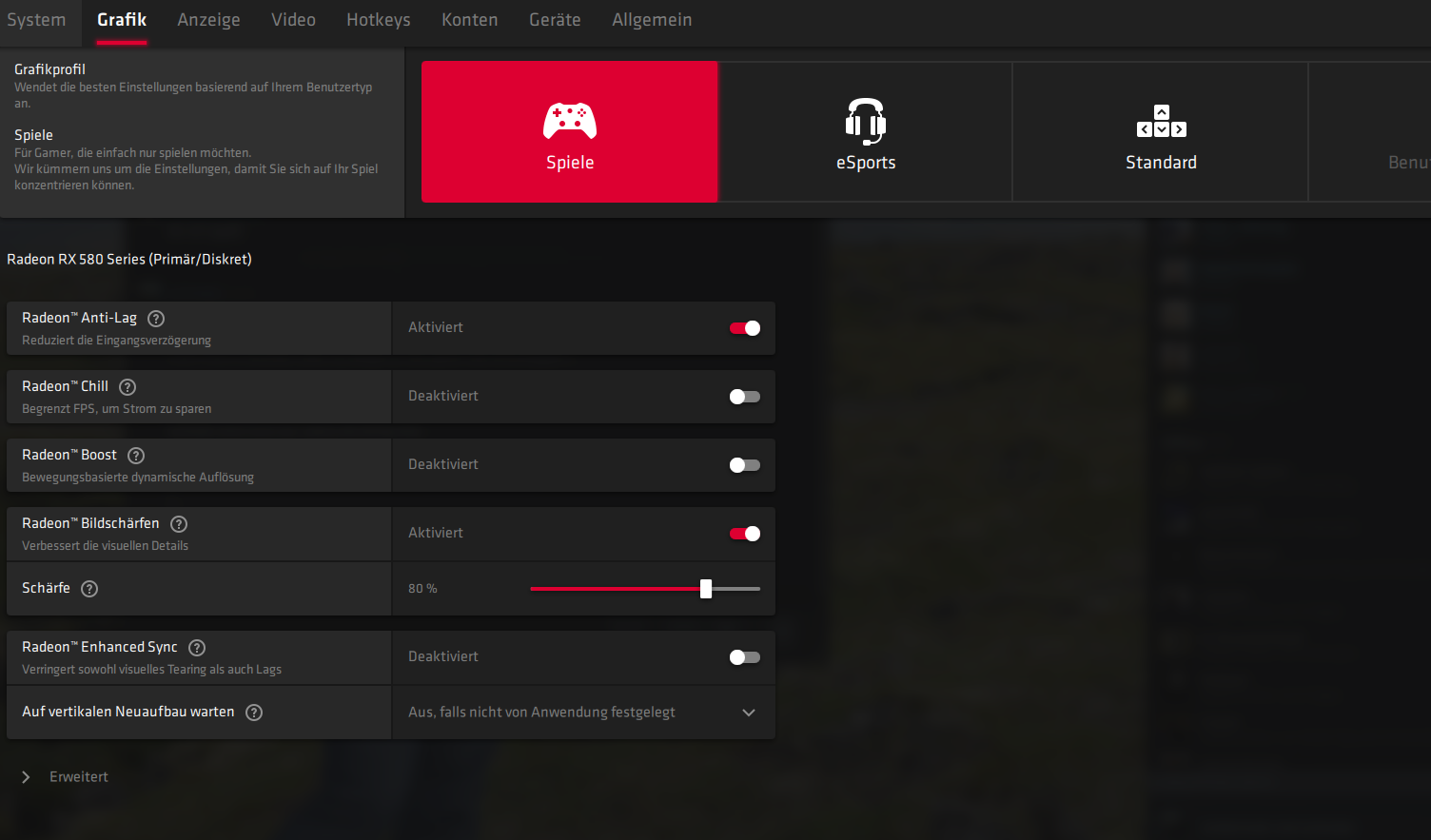Select the Spiele gamepad profile tile
This screenshot has height=840, width=1431.
[x=569, y=131]
